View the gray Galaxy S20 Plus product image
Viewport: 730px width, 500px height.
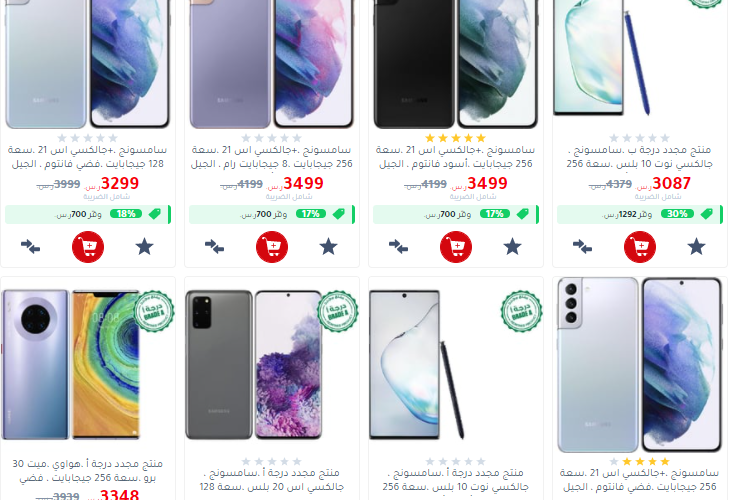pyautogui.click(x=254, y=365)
